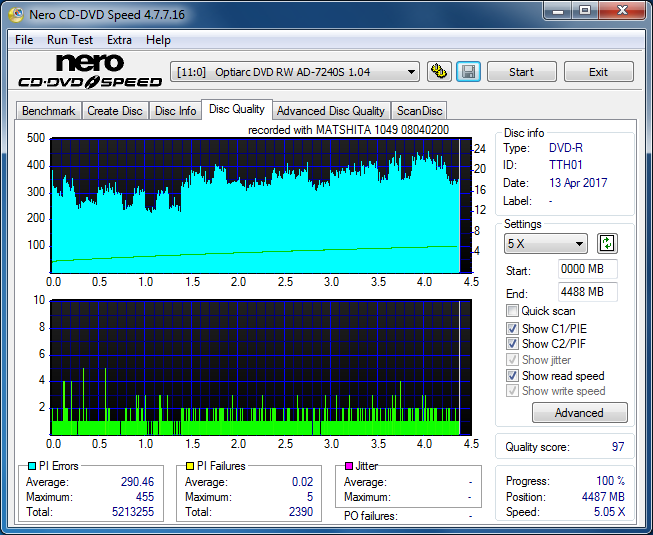The image size is (653, 535).
Task: Open the Optiarc drive selection dropdown
Action: coord(295,72)
